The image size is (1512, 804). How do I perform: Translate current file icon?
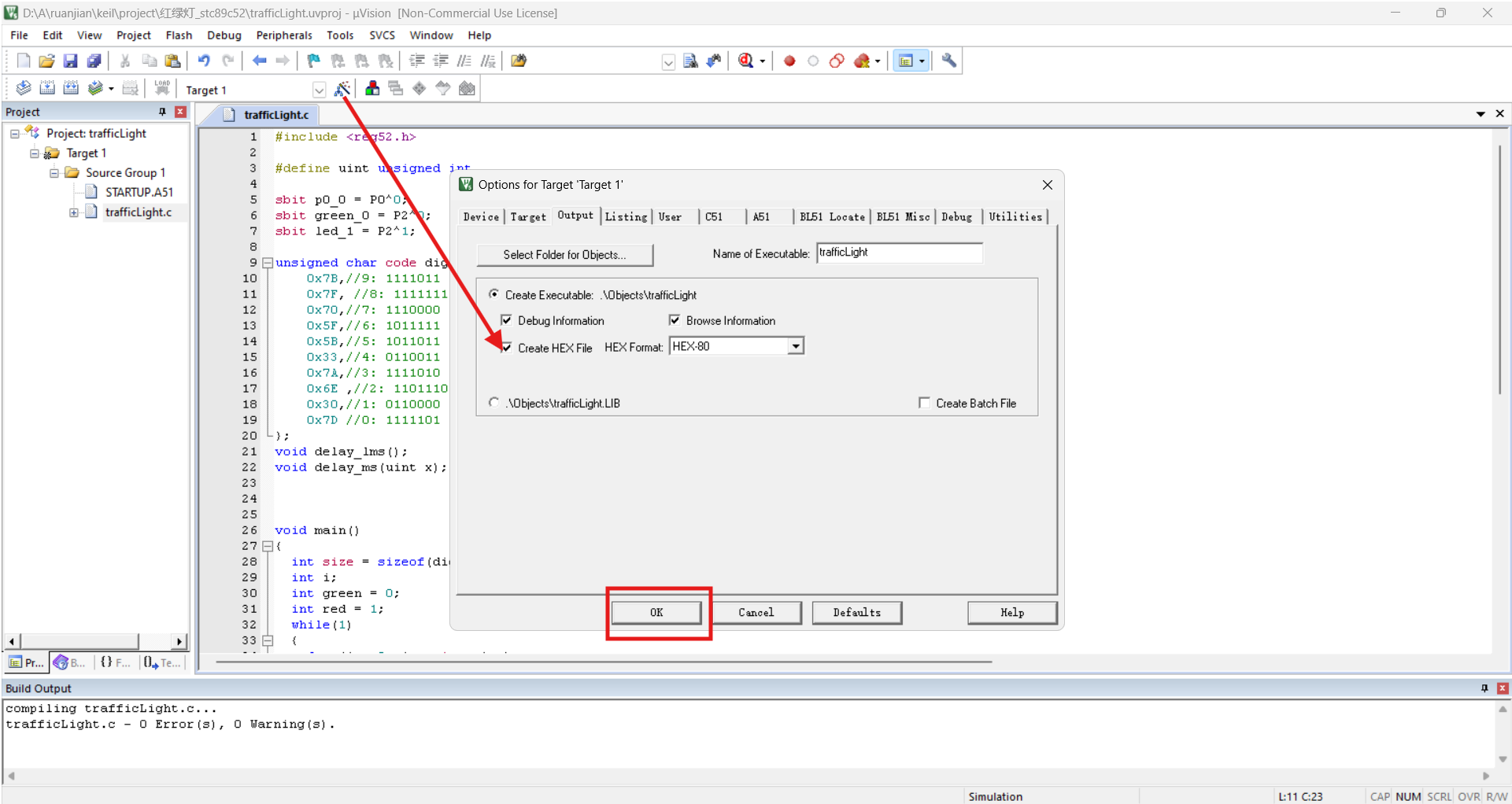point(24,88)
